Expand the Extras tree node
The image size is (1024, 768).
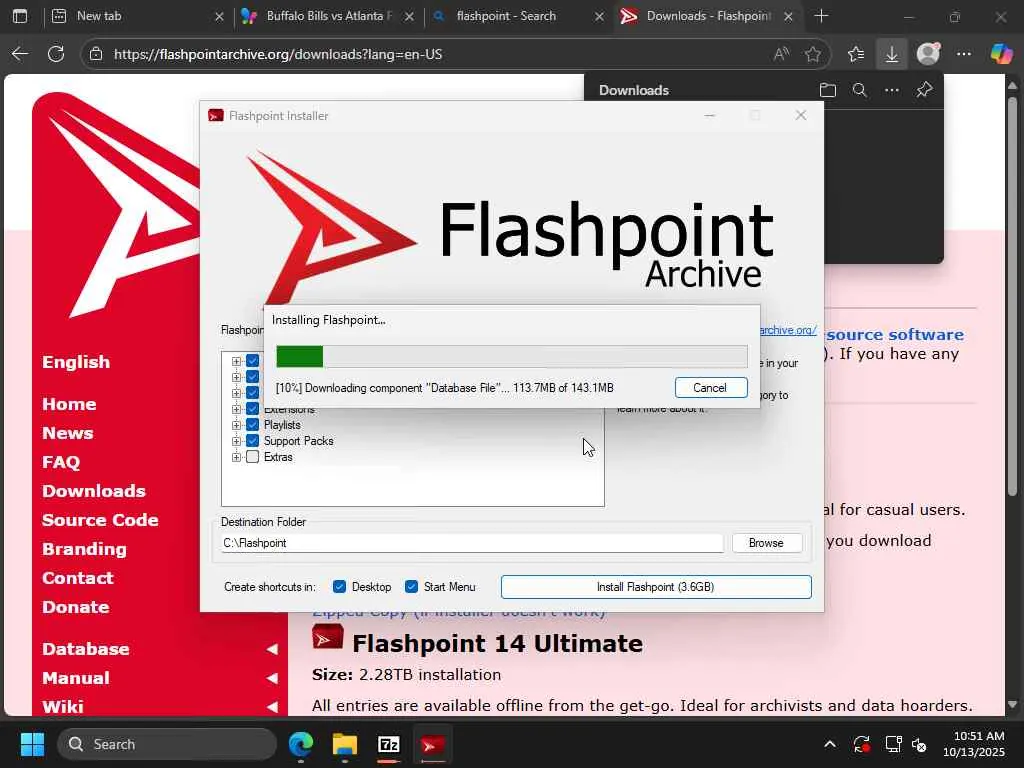point(236,457)
